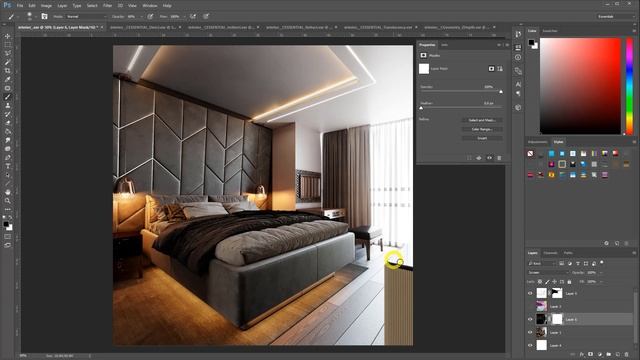This screenshot has width=640, height=360.
Task: Click the Color Range button
Action: (x=482, y=129)
